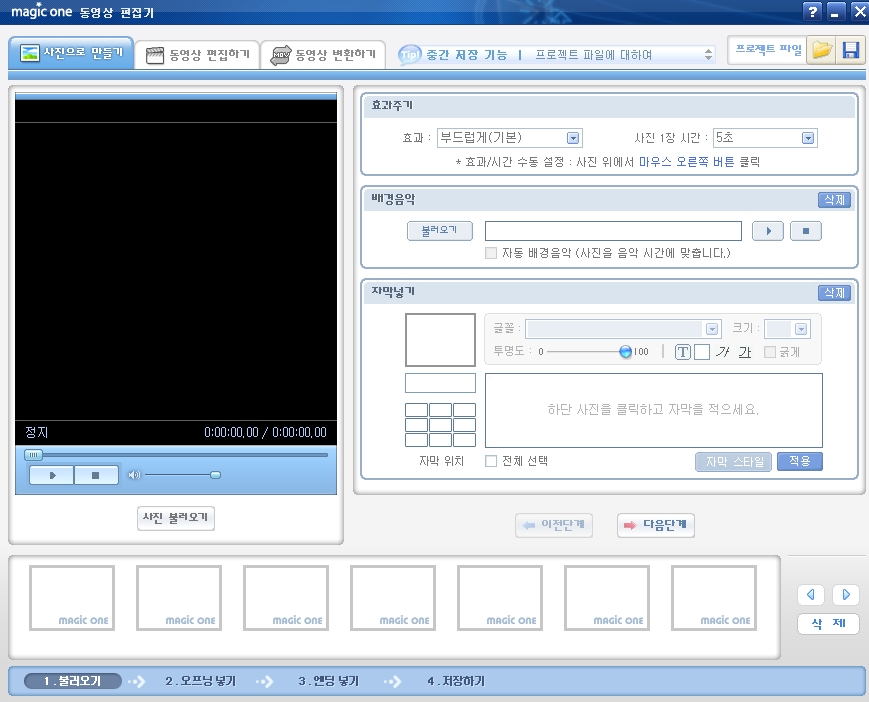Select step 4.저장하기

(x=456, y=681)
